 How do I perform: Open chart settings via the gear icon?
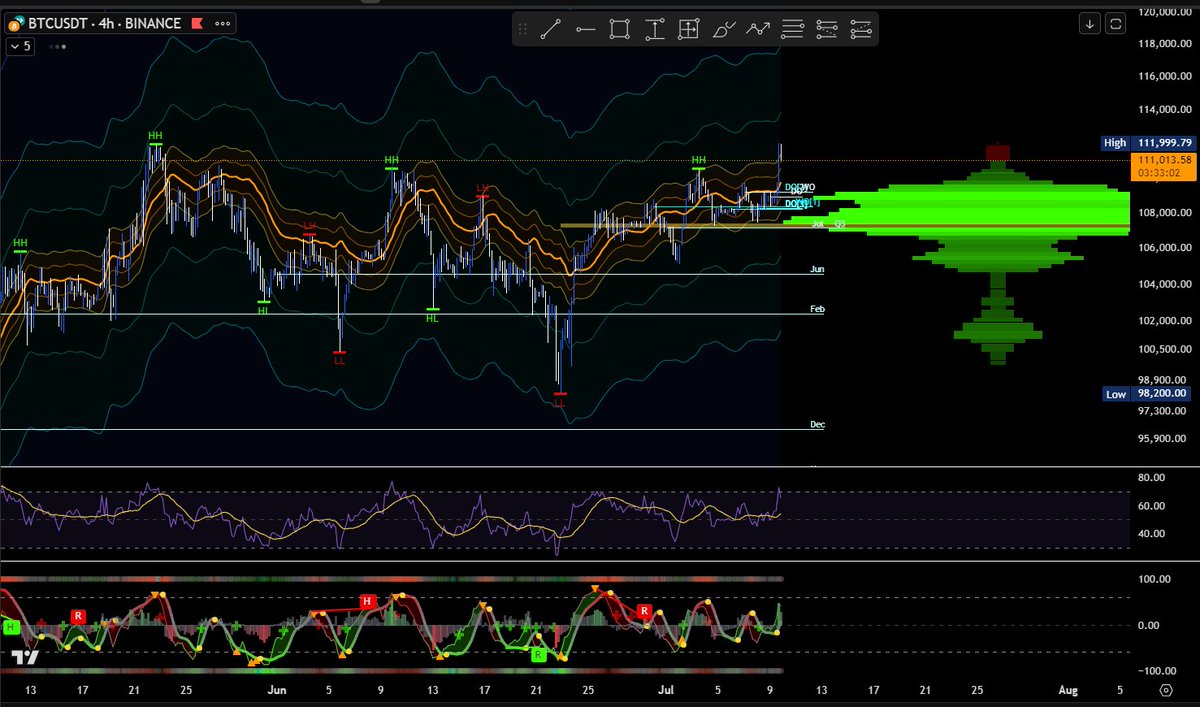point(1166,690)
